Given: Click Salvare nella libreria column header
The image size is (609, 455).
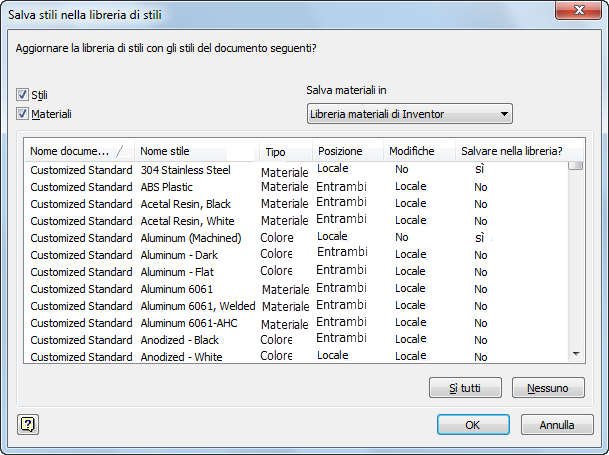Looking at the screenshot, I should [510, 151].
